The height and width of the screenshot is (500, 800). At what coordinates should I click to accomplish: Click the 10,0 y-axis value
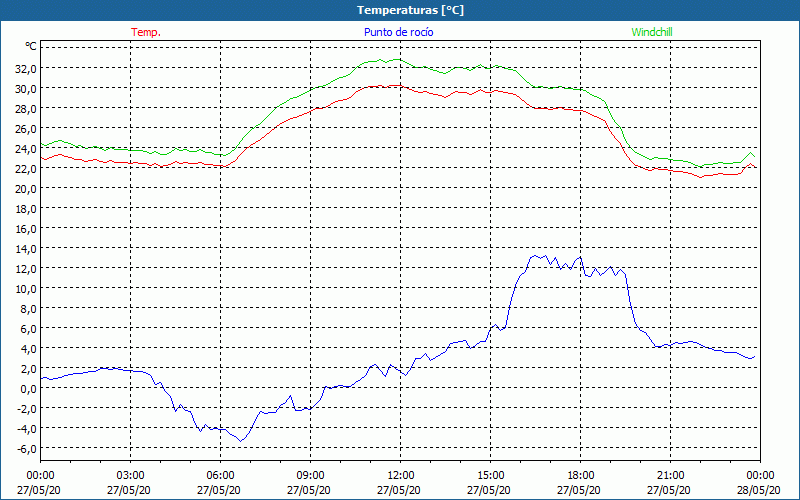point(27,289)
